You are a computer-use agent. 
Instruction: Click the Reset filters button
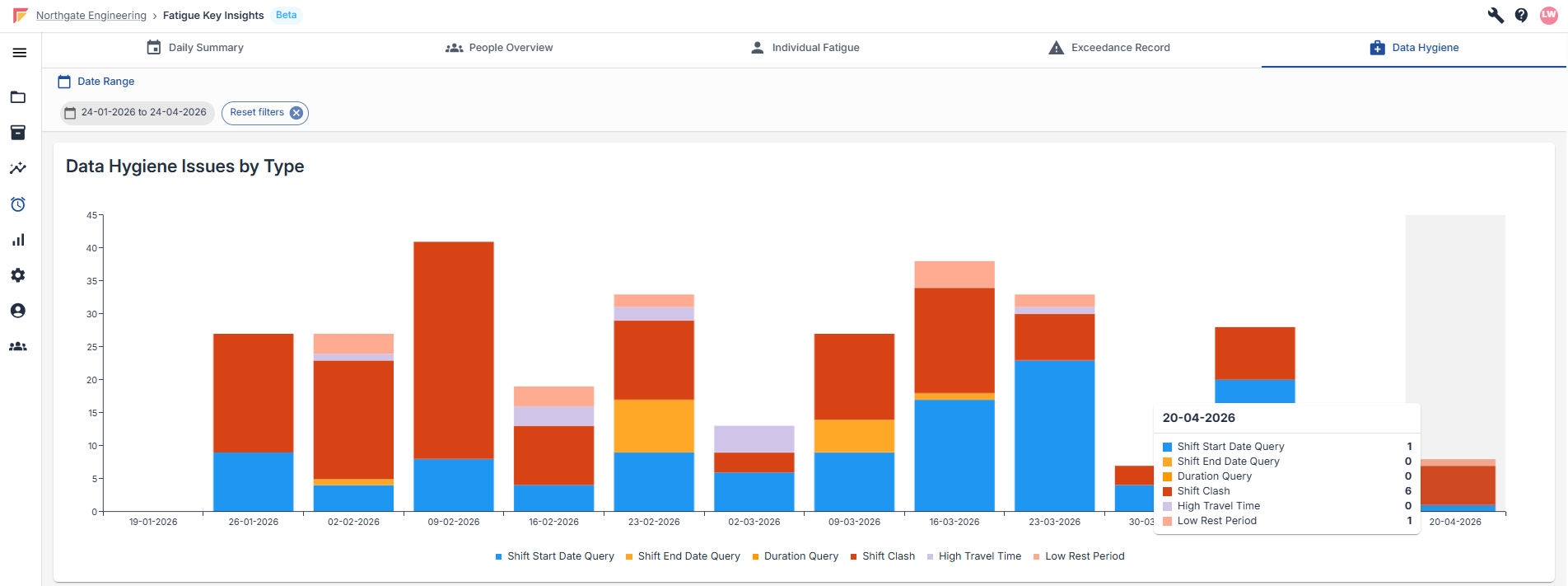click(x=265, y=113)
